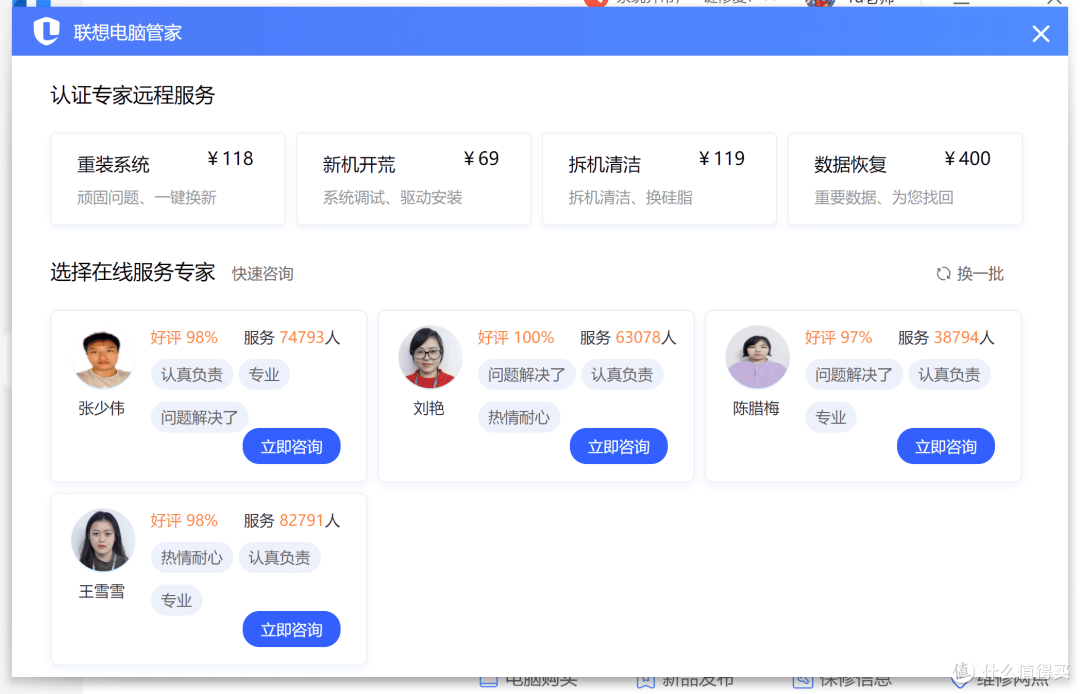Click 立即咨询 for expert 王雪雪
This screenshot has width=1080, height=694.
291,629
